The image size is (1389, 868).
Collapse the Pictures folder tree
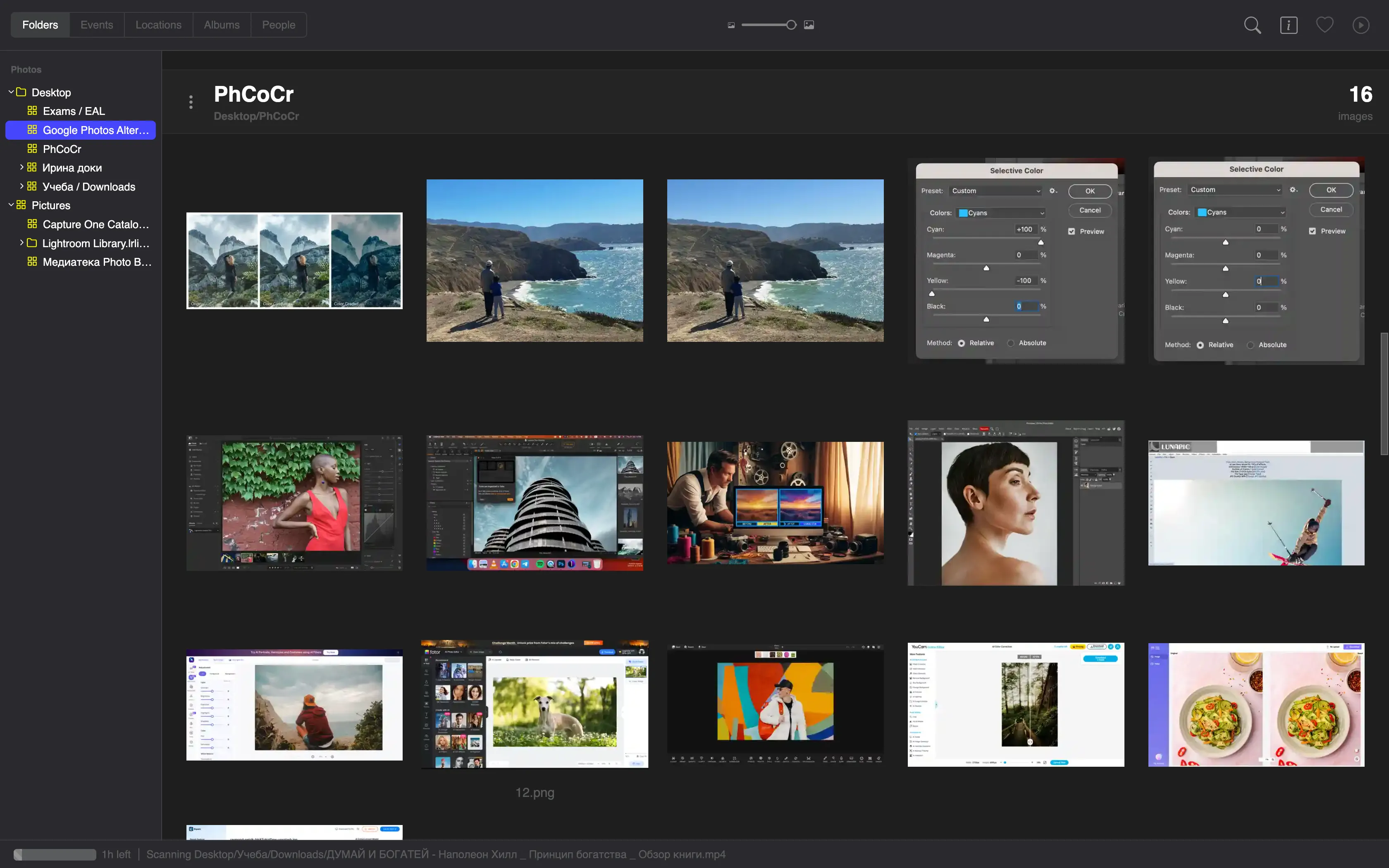tap(11, 205)
